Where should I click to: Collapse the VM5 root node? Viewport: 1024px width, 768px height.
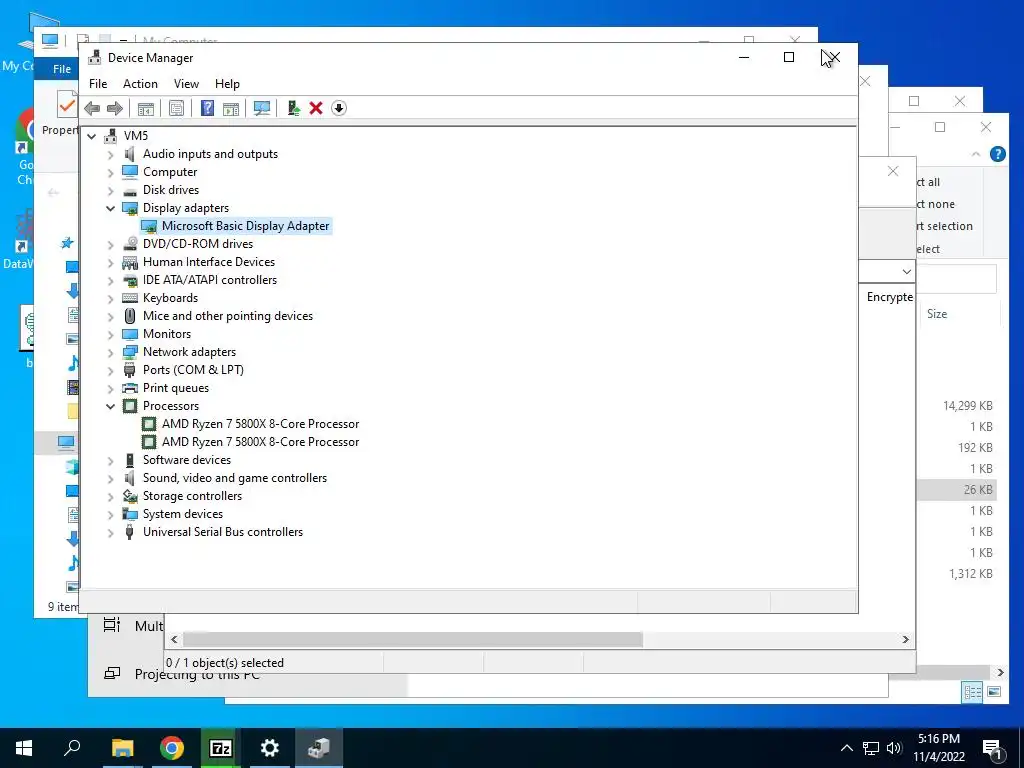pyautogui.click(x=91, y=136)
